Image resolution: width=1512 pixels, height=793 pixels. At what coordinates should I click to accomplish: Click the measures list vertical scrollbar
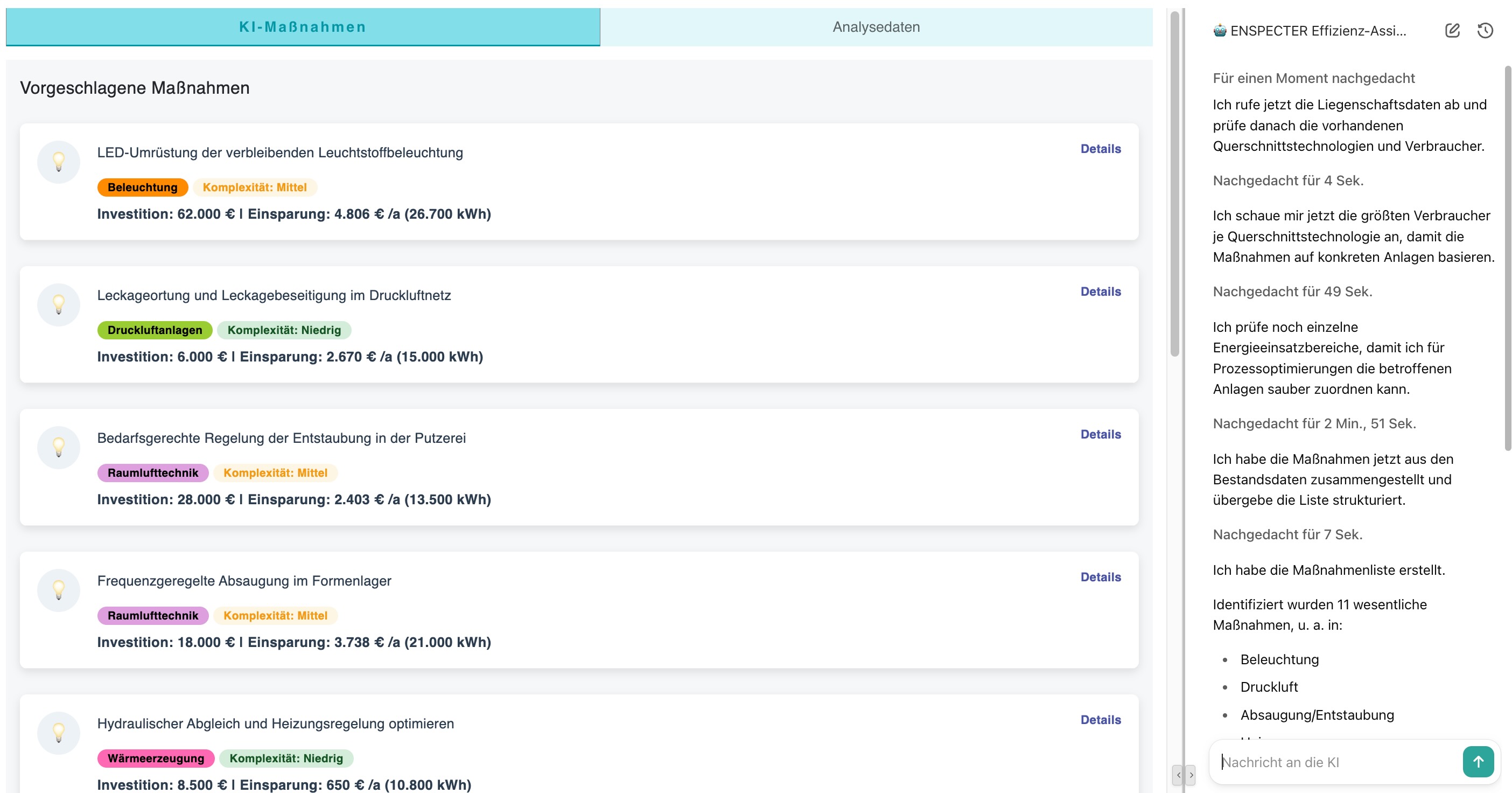[x=1174, y=183]
